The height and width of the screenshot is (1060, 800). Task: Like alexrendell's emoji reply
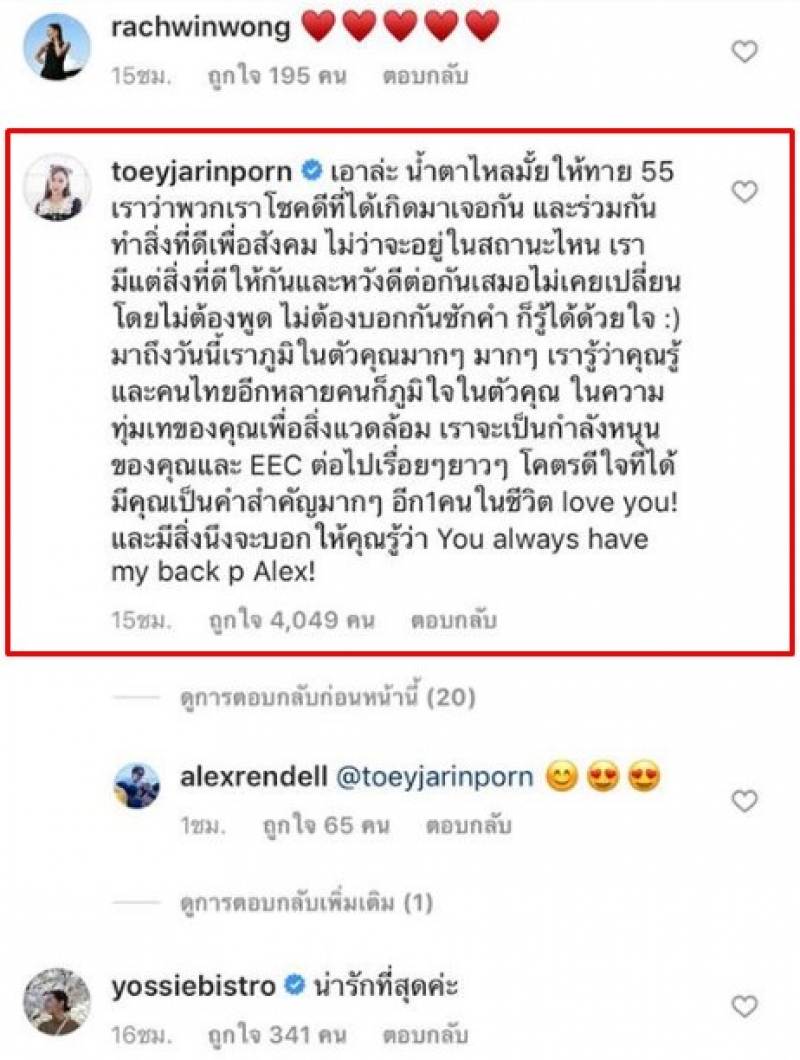745,801
